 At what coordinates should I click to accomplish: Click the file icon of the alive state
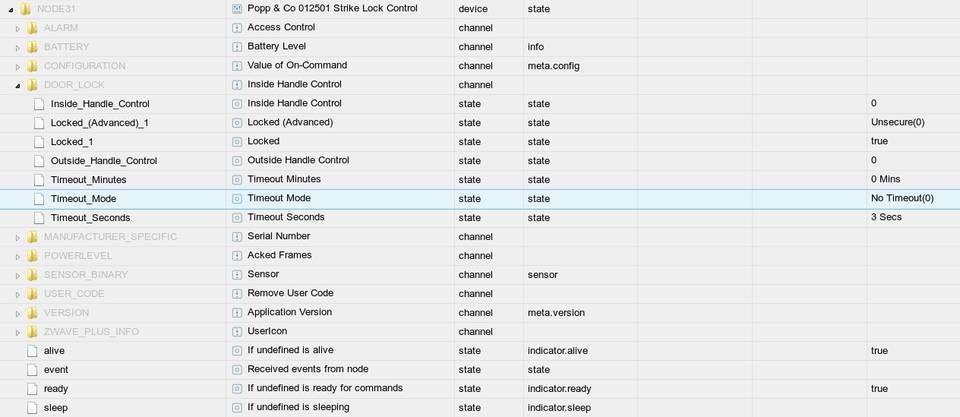(32, 351)
